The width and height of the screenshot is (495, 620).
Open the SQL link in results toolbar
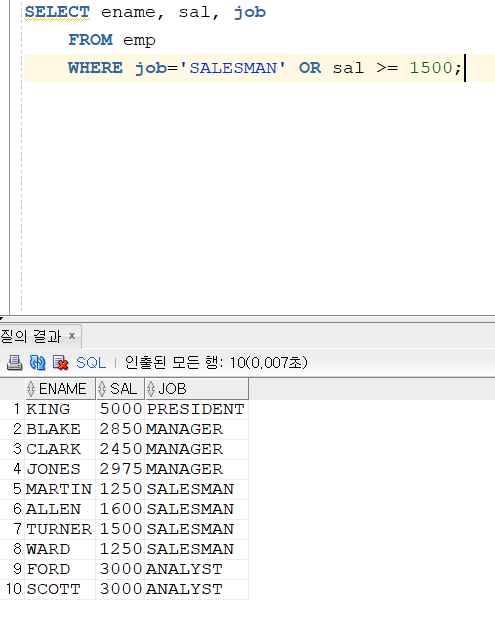91,362
